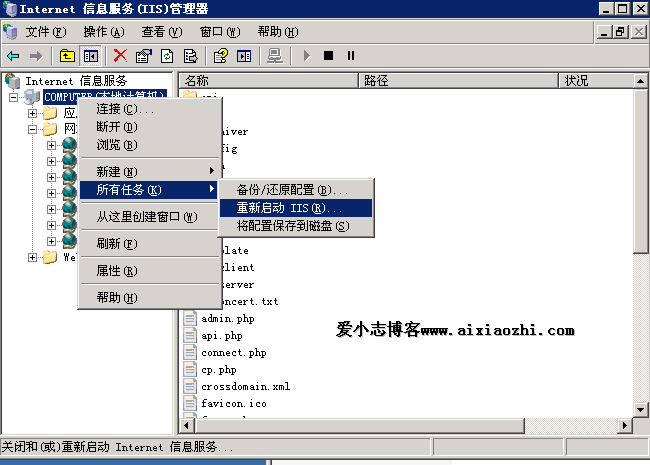Screen dimensions: 650x465
Task: Open the 查看(V) menu
Action: coord(162,32)
